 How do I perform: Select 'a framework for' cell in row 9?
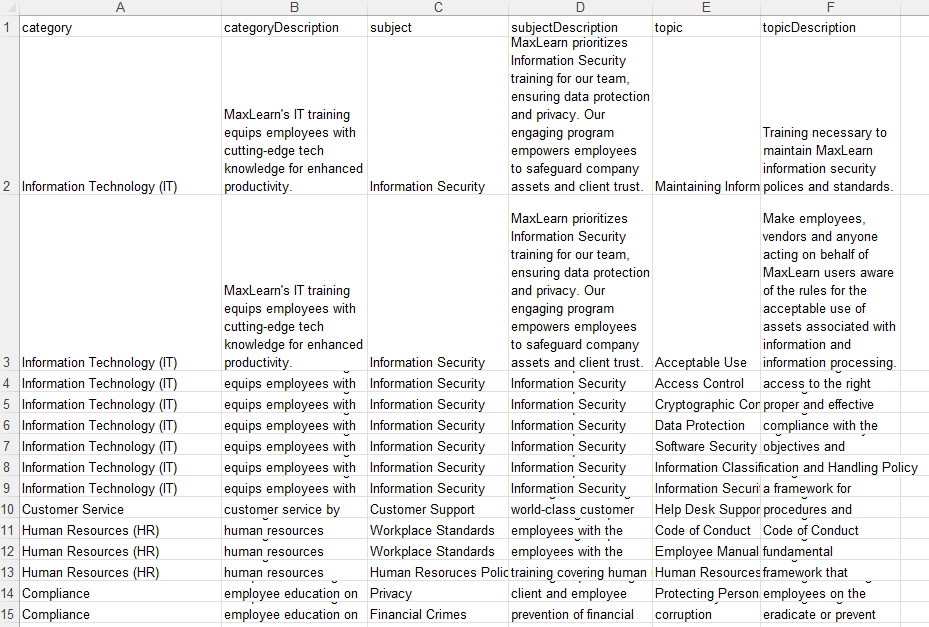pyautogui.click(x=830, y=488)
